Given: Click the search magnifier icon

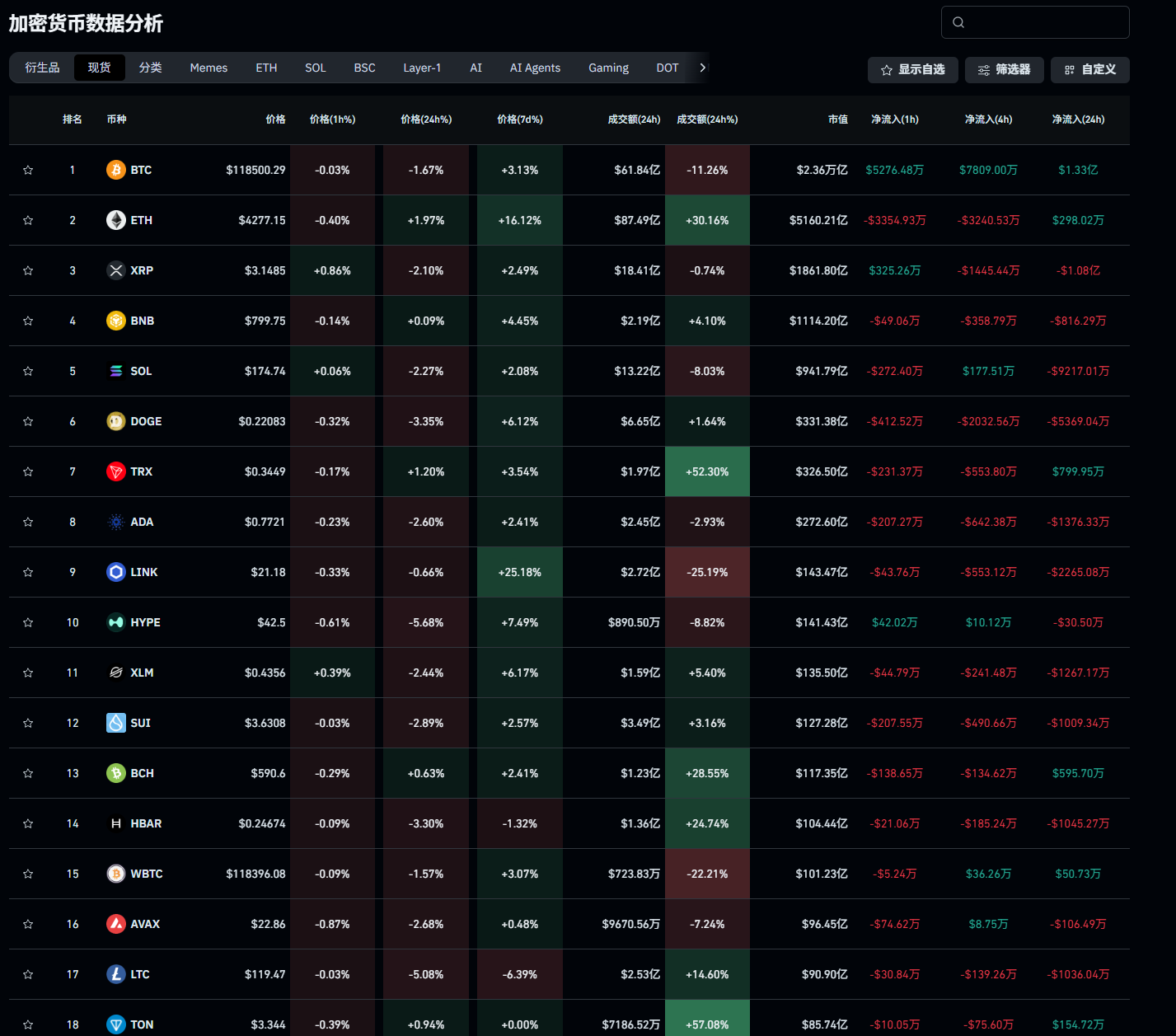Looking at the screenshot, I should pyautogui.click(x=958, y=22).
